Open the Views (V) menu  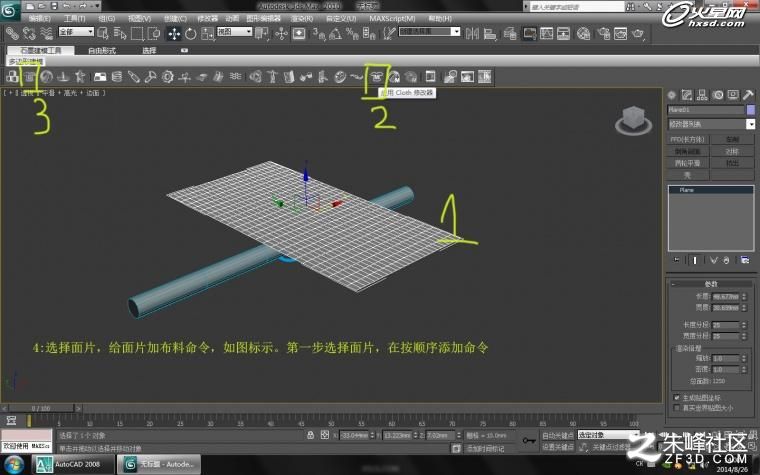[139, 18]
